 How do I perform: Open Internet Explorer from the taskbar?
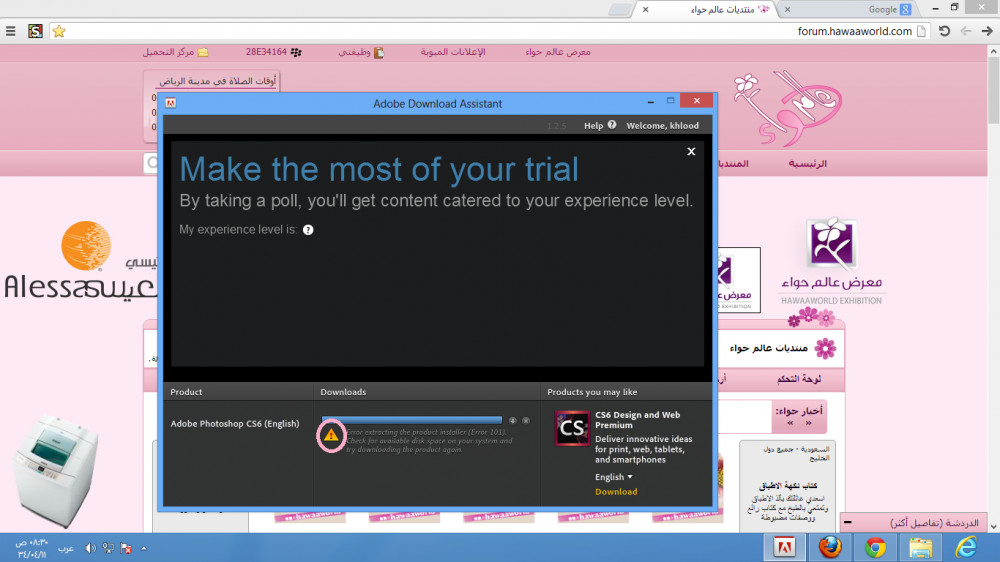(967, 547)
